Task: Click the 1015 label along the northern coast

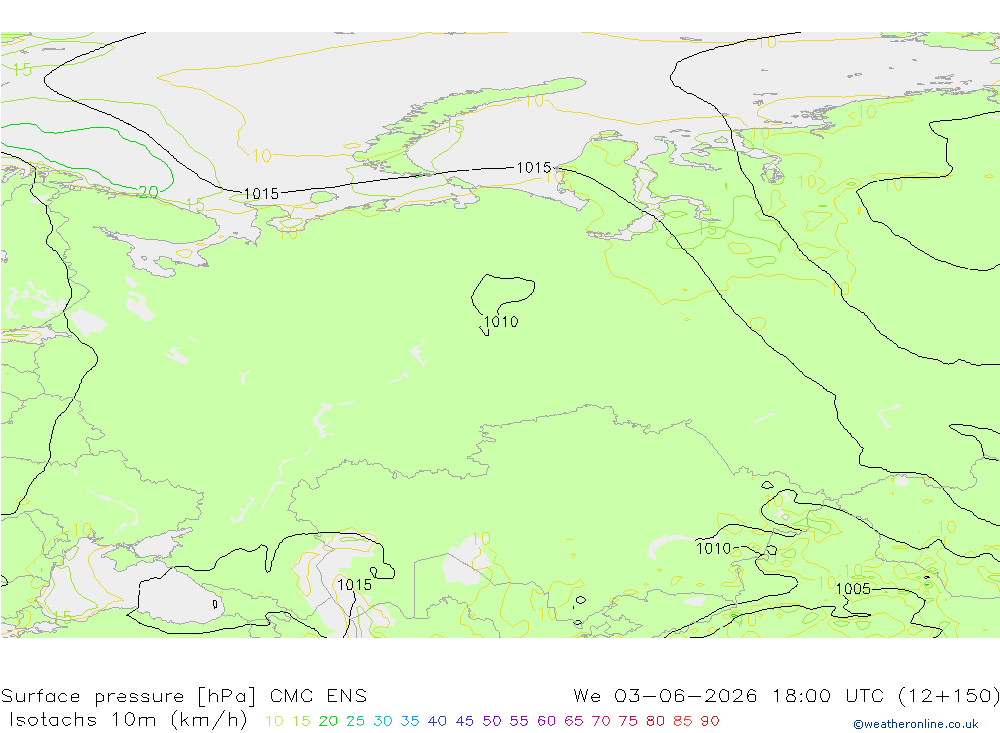Action: pyautogui.click(x=533, y=167)
